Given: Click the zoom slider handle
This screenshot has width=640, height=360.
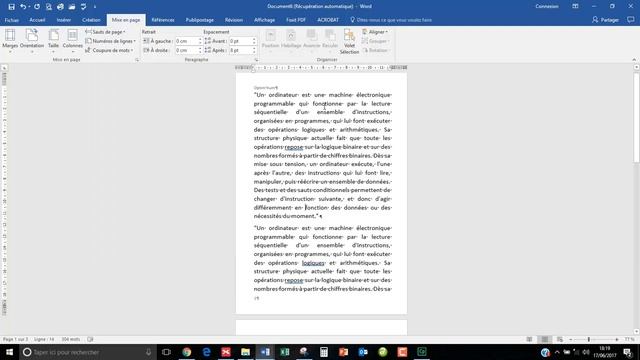Looking at the screenshot, I should point(589,339).
